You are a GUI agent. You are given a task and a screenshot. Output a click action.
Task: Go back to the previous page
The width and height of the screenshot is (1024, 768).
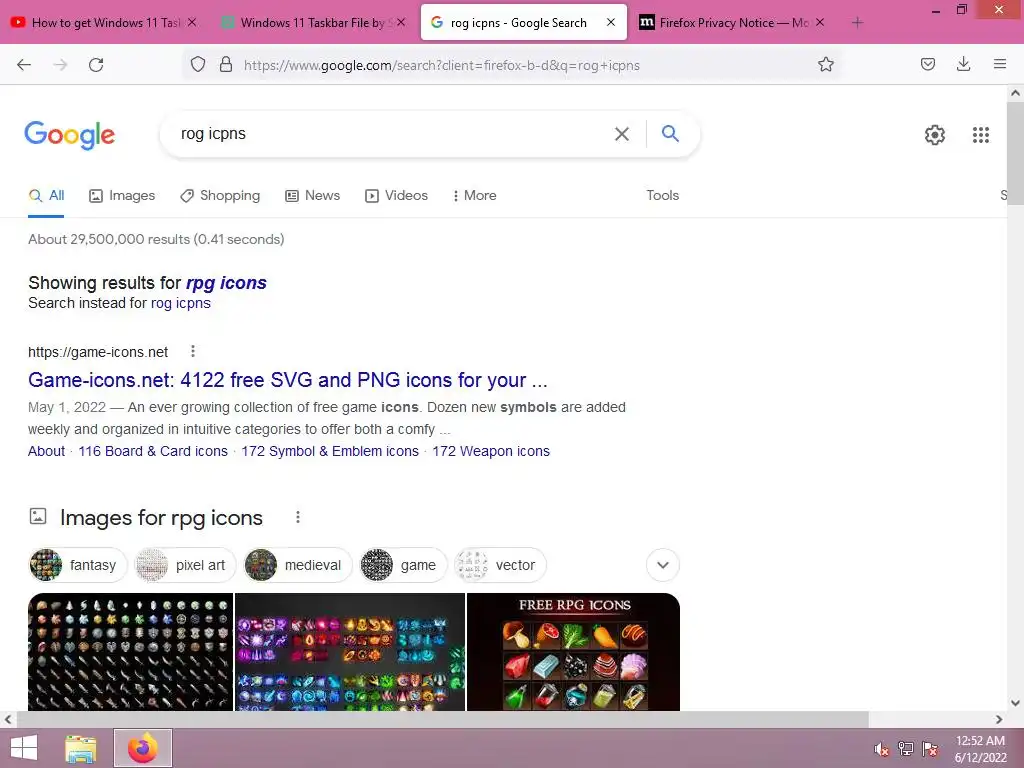tap(24, 65)
